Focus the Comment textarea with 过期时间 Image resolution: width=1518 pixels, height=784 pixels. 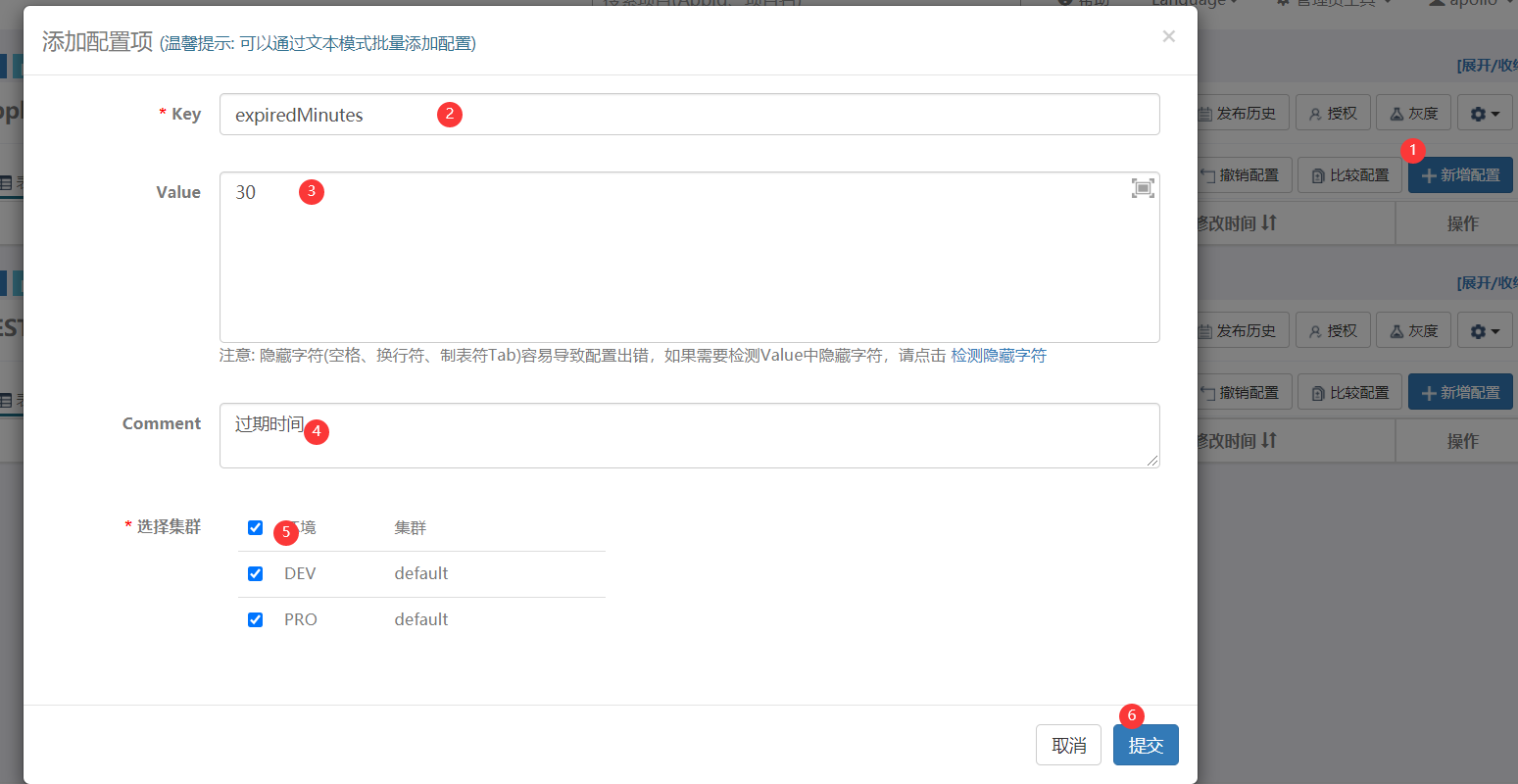(x=690, y=435)
